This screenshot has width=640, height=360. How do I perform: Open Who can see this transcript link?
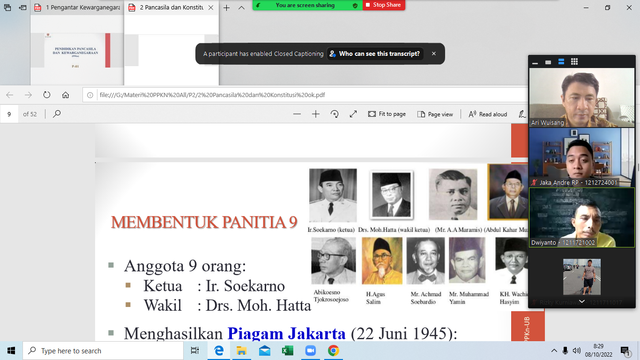pos(375,54)
